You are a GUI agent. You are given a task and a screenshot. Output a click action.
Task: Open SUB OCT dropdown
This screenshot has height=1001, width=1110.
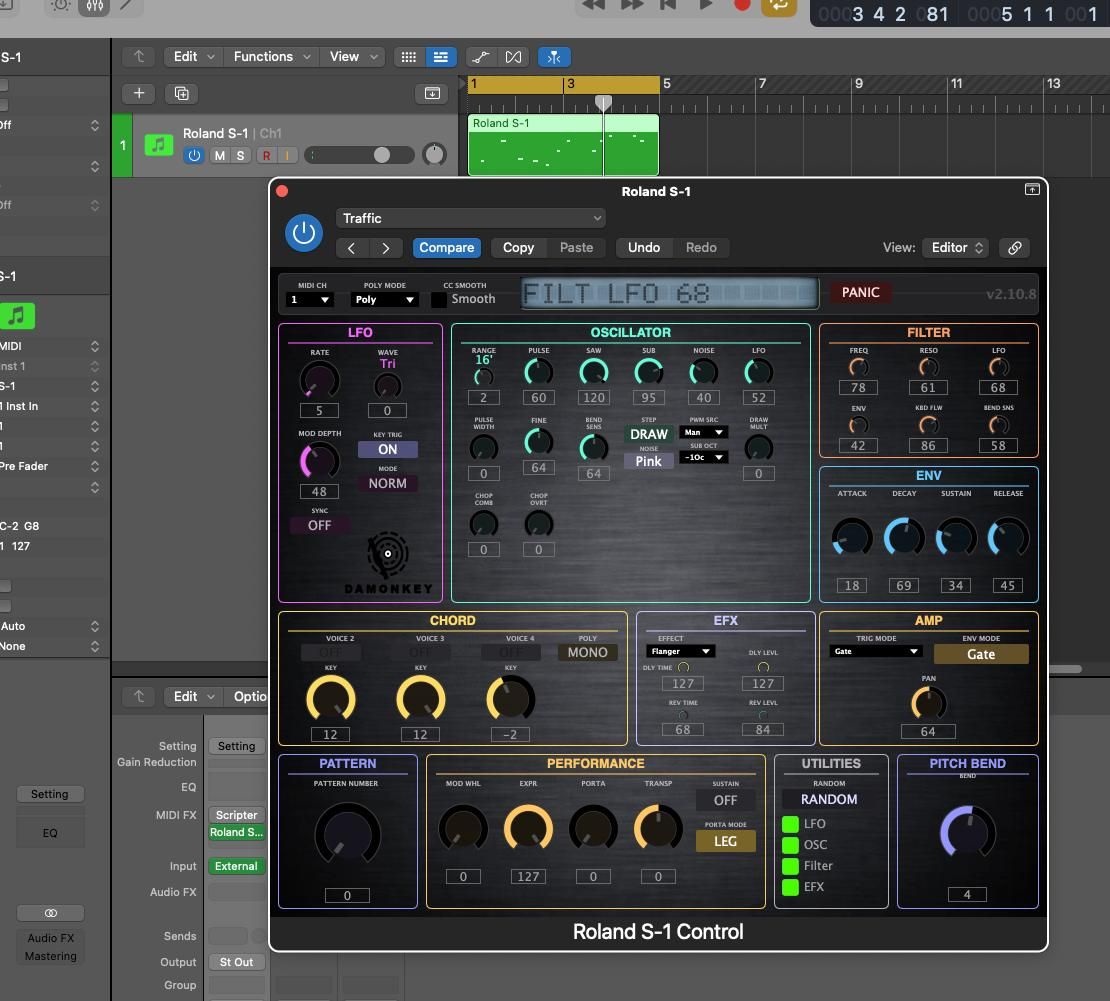point(704,457)
